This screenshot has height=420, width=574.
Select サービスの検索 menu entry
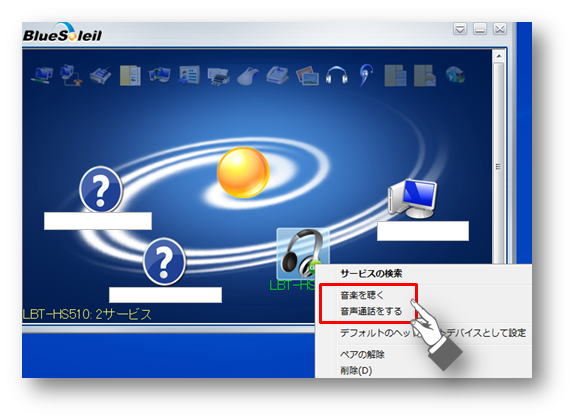[x=371, y=273]
